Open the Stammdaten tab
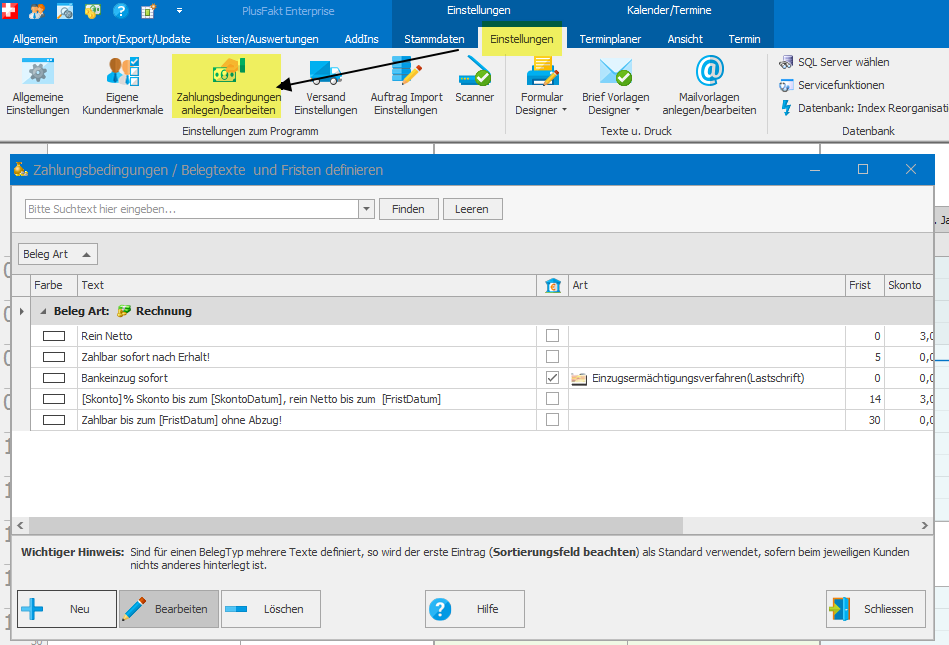949x645 pixels. point(435,39)
